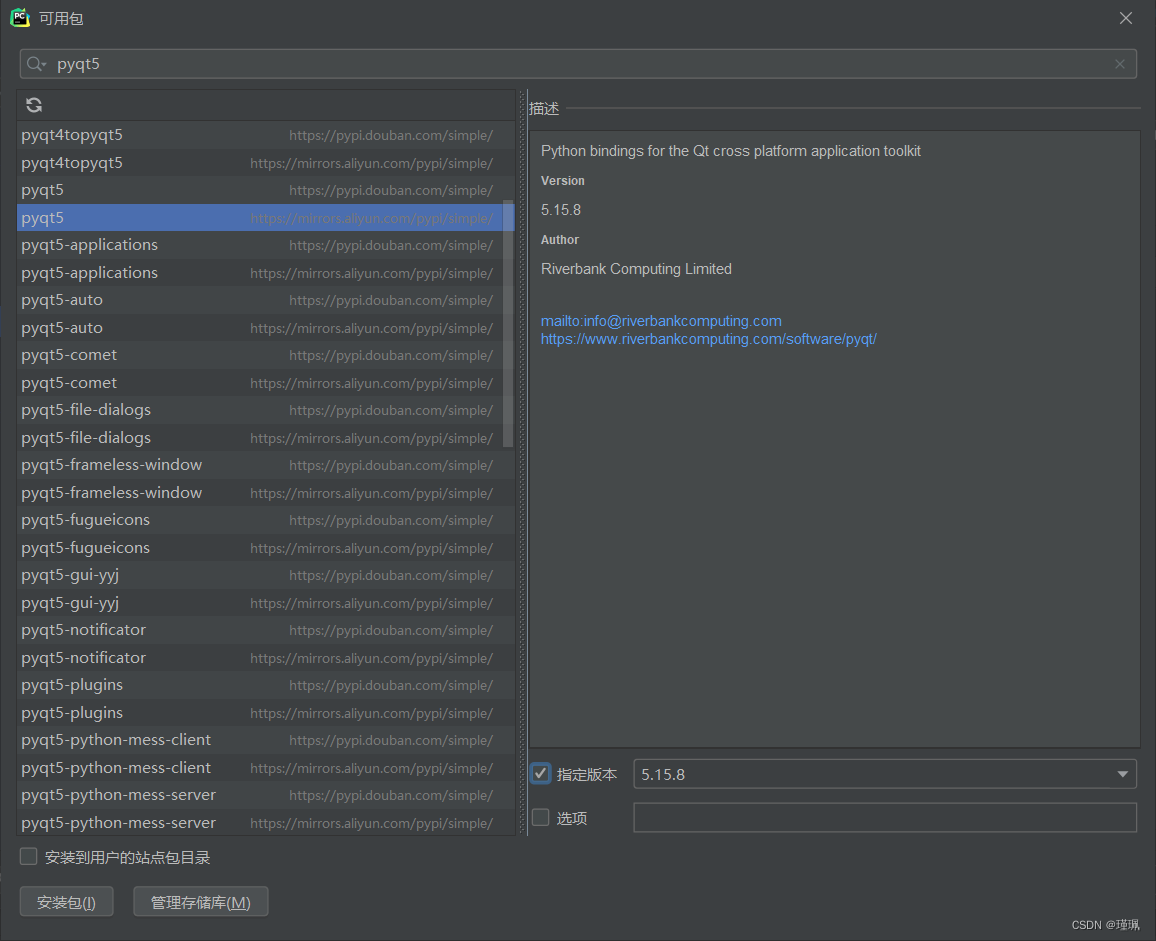Screen dimensions: 1156x941
Task: Select pyqt5-python-mess-server from mirrors.aliyun.com
Action: tap(265, 822)
